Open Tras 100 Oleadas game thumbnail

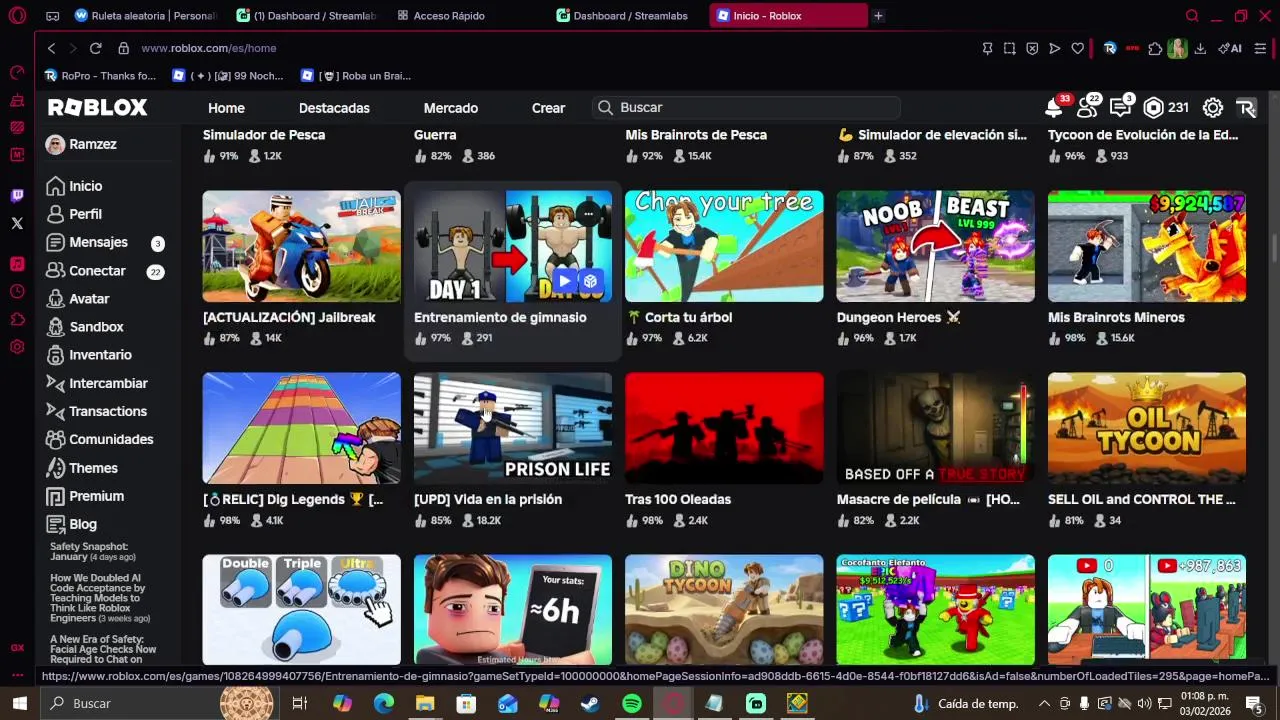(724, 428)
